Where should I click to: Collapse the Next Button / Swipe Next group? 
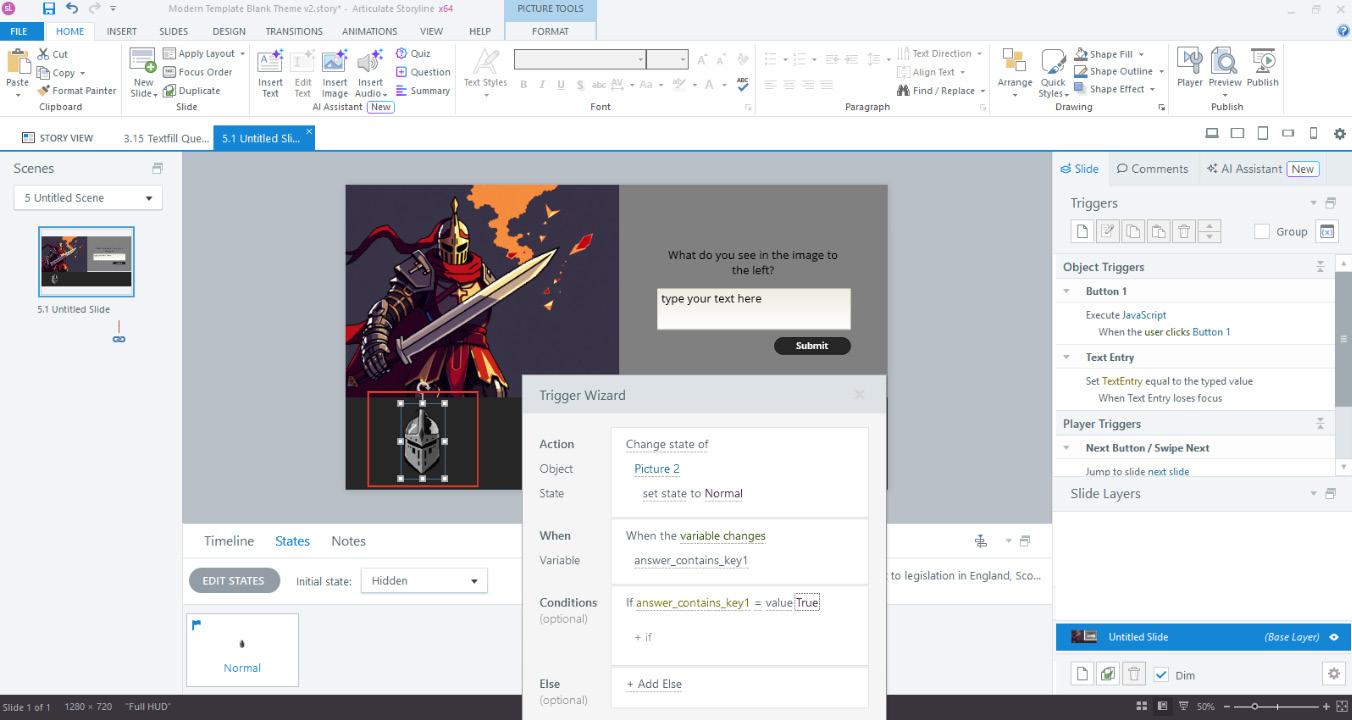[1067, 448]
